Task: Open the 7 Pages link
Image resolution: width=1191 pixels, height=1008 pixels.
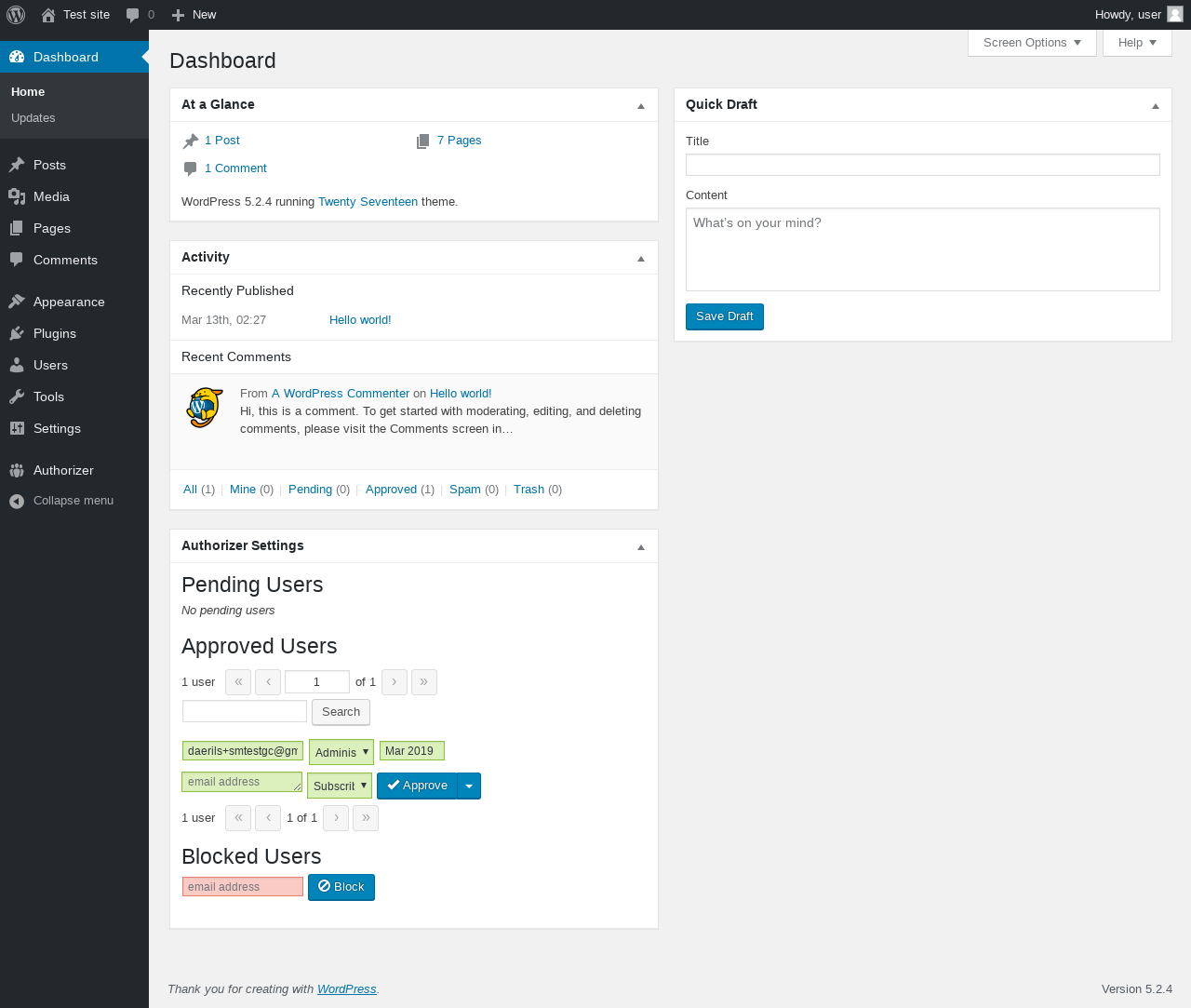Action: (x=460, y=141)
